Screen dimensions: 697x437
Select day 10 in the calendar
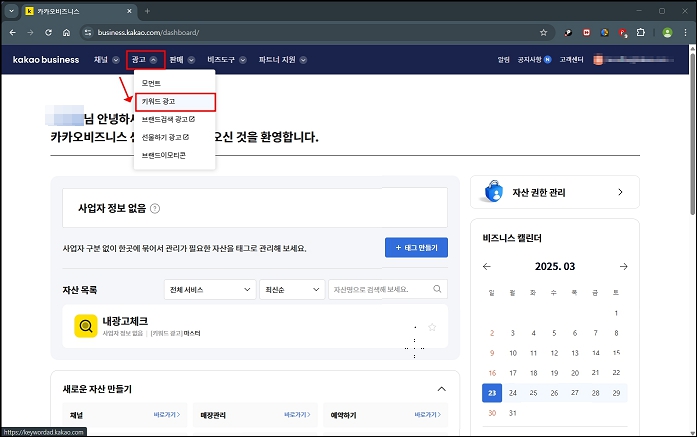click(513, 353)
